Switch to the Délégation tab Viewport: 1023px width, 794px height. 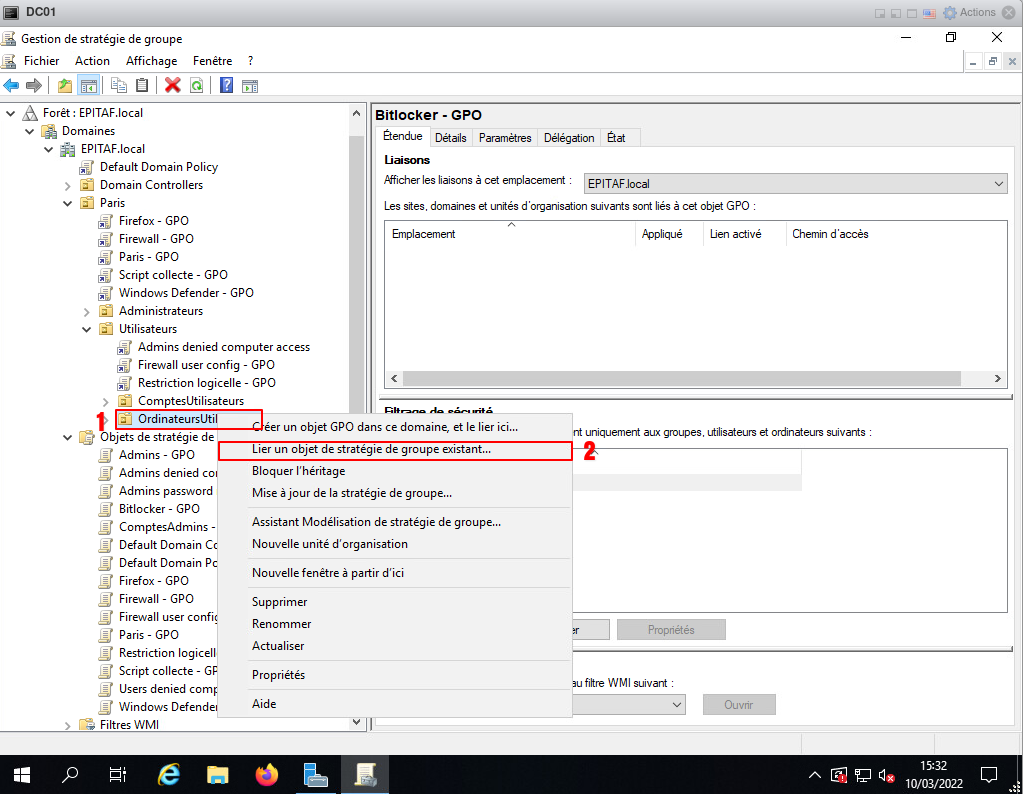(x=571, y=138)
